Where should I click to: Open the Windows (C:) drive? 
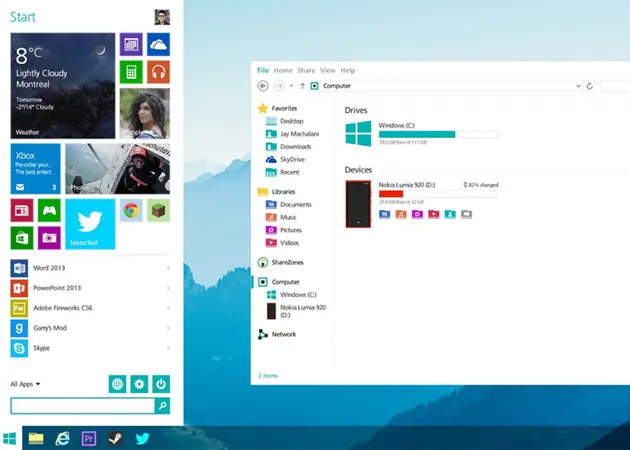[x=421, y=134]
